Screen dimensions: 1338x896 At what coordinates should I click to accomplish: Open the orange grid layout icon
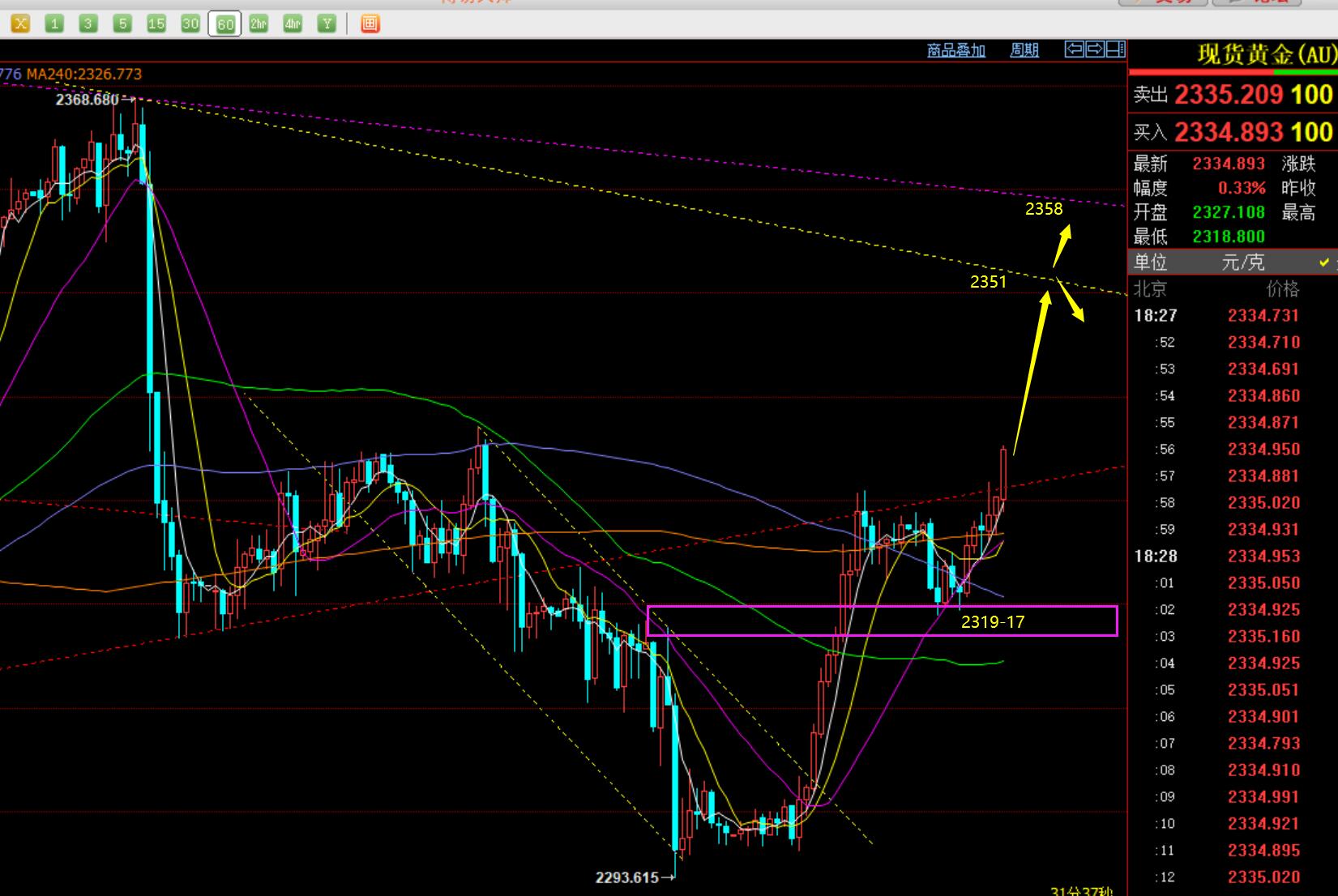tap(370, 24)
